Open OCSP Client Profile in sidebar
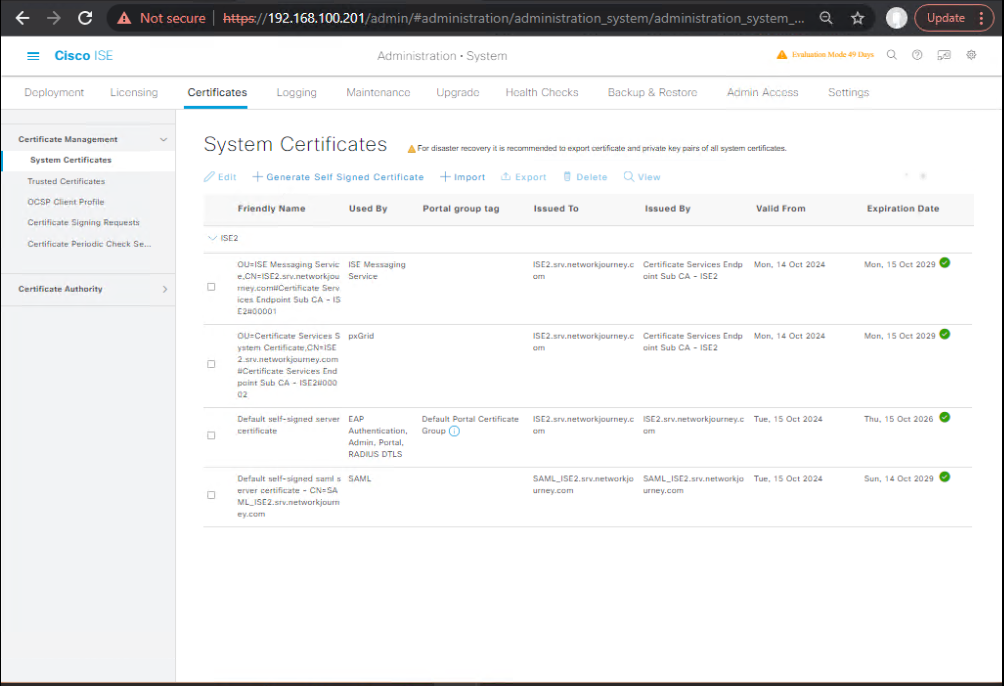Image resolution: width=1004 pixels, height=686 pixels. tap(65, 202)
